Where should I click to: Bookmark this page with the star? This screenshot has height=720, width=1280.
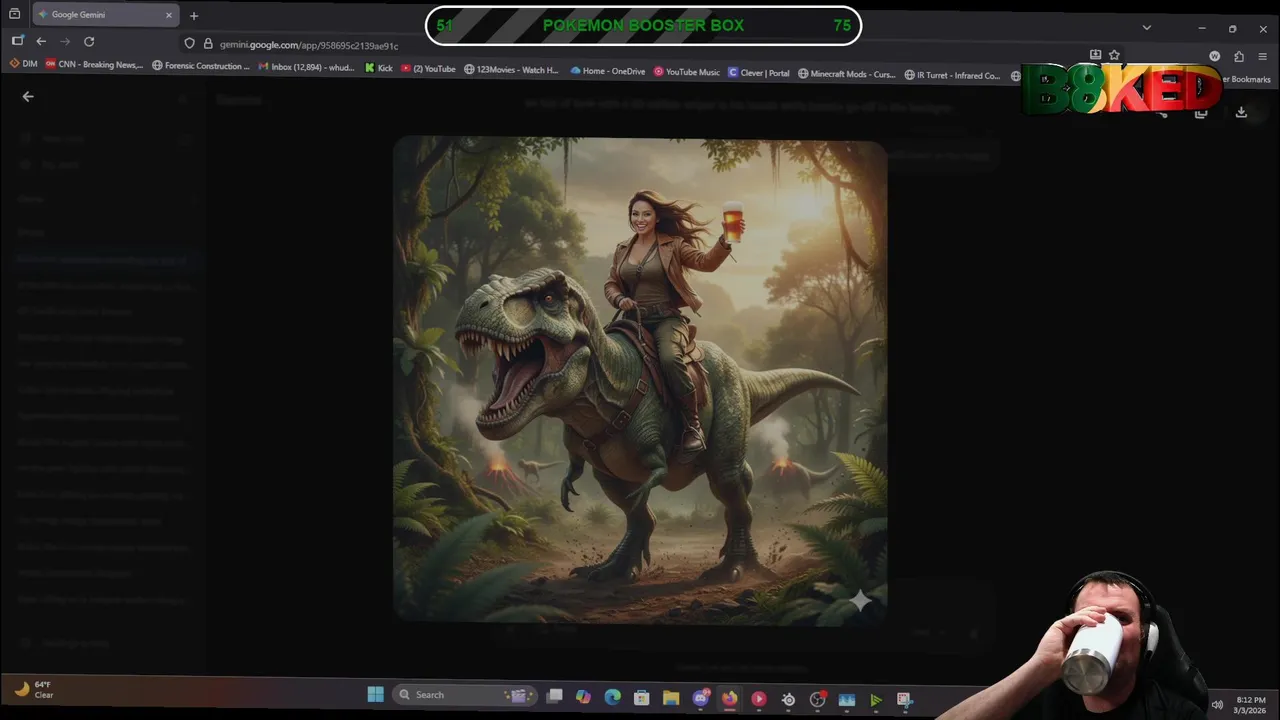point(1114,55)
